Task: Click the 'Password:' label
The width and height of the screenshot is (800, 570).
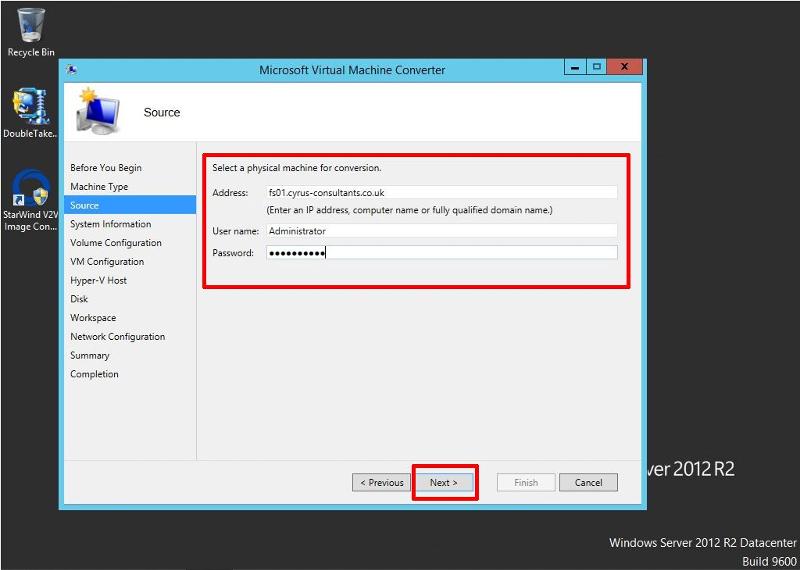Action: (233, 253)
